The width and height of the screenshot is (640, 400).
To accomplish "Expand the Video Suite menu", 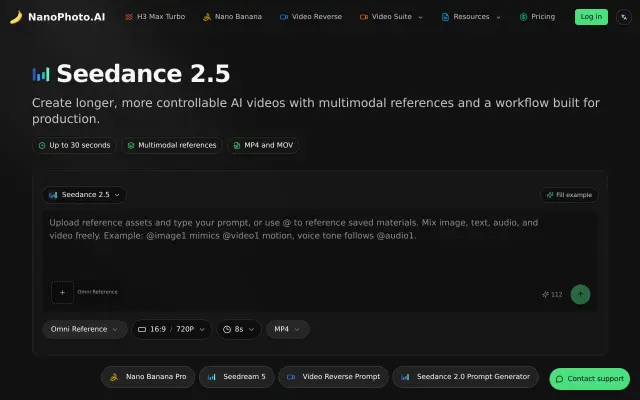I will [391, 17].
